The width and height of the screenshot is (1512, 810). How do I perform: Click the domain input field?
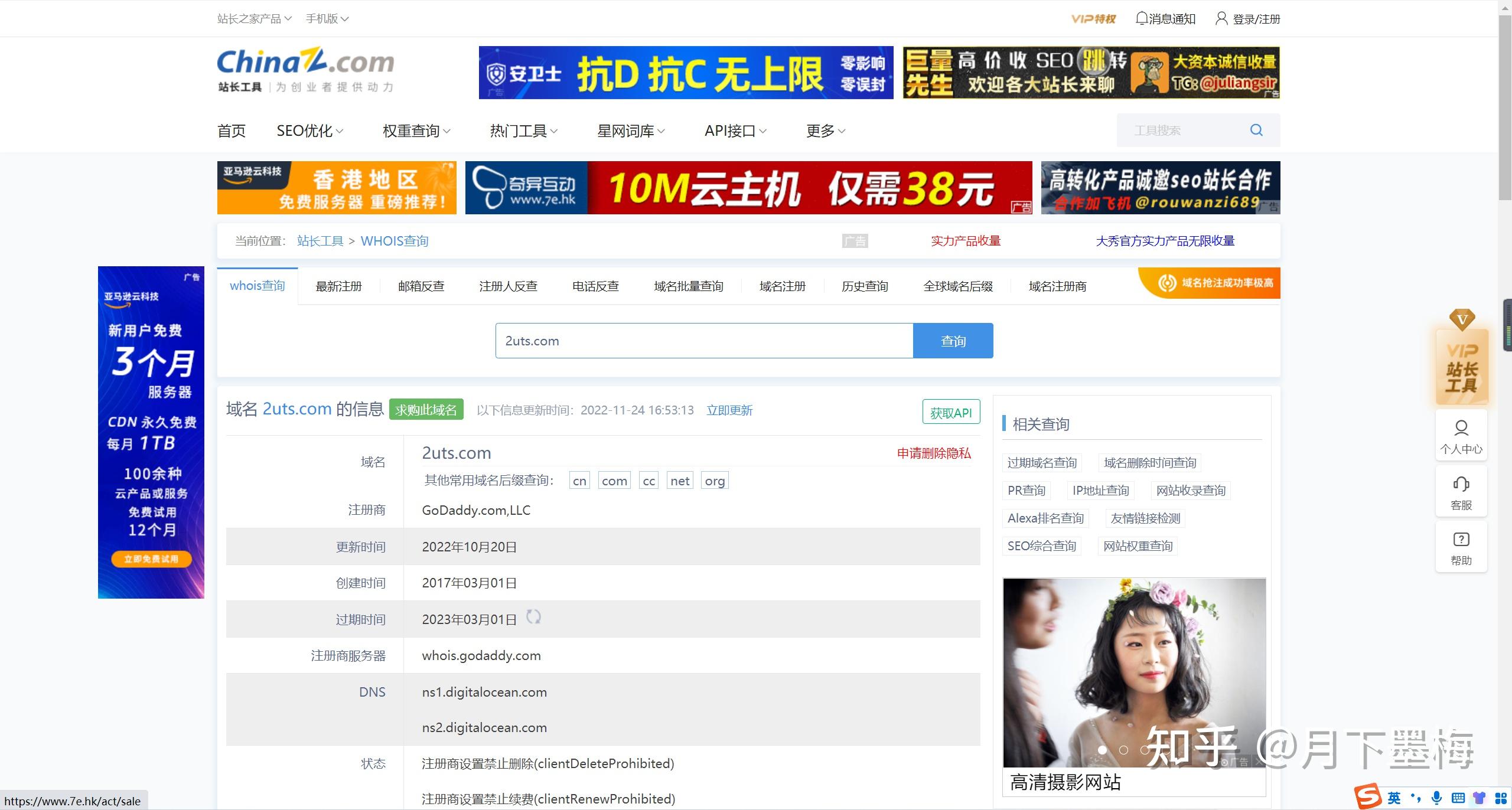(703, 341)
